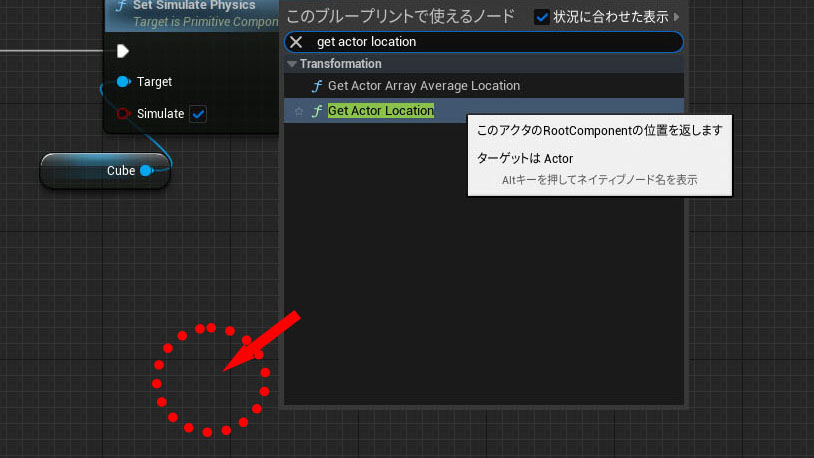Click function icon beside Get Actor Location
The height and width of the screenshot is (458, 814).
click(x=316, y=111)
